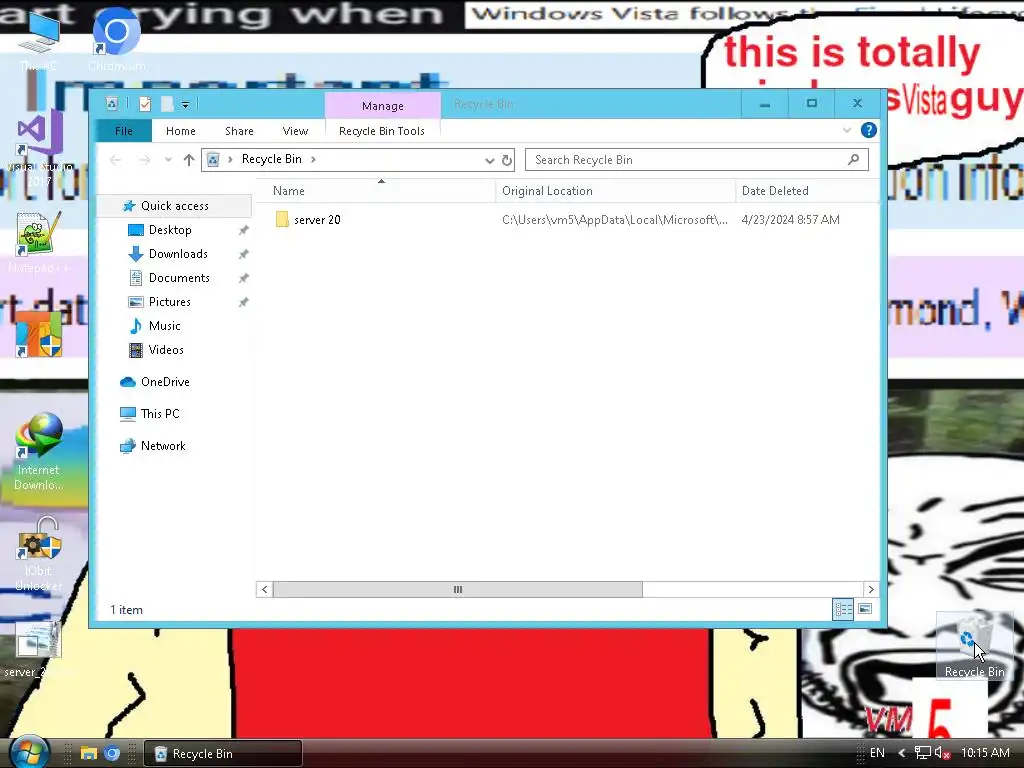Screen dimensions: 1024x768
Task: Launch Chromium from the taskbar
Action: pyautogui.click(x=112, y=754)
